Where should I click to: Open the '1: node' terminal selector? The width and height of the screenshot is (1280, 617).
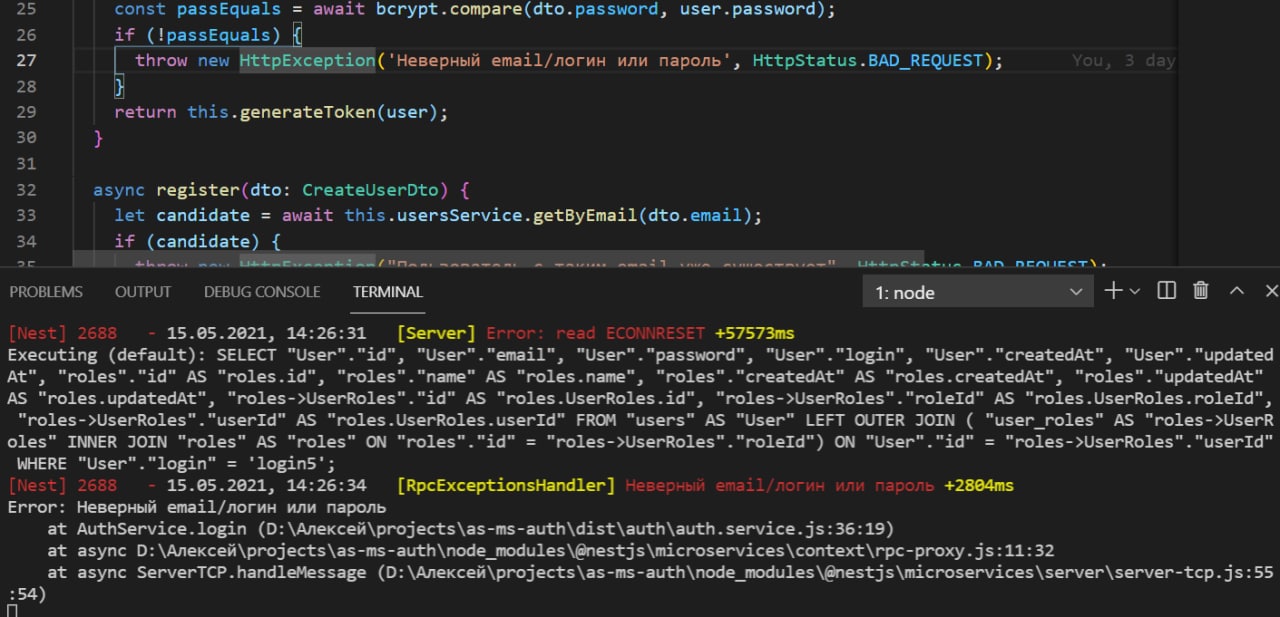[x=977, y=292]
